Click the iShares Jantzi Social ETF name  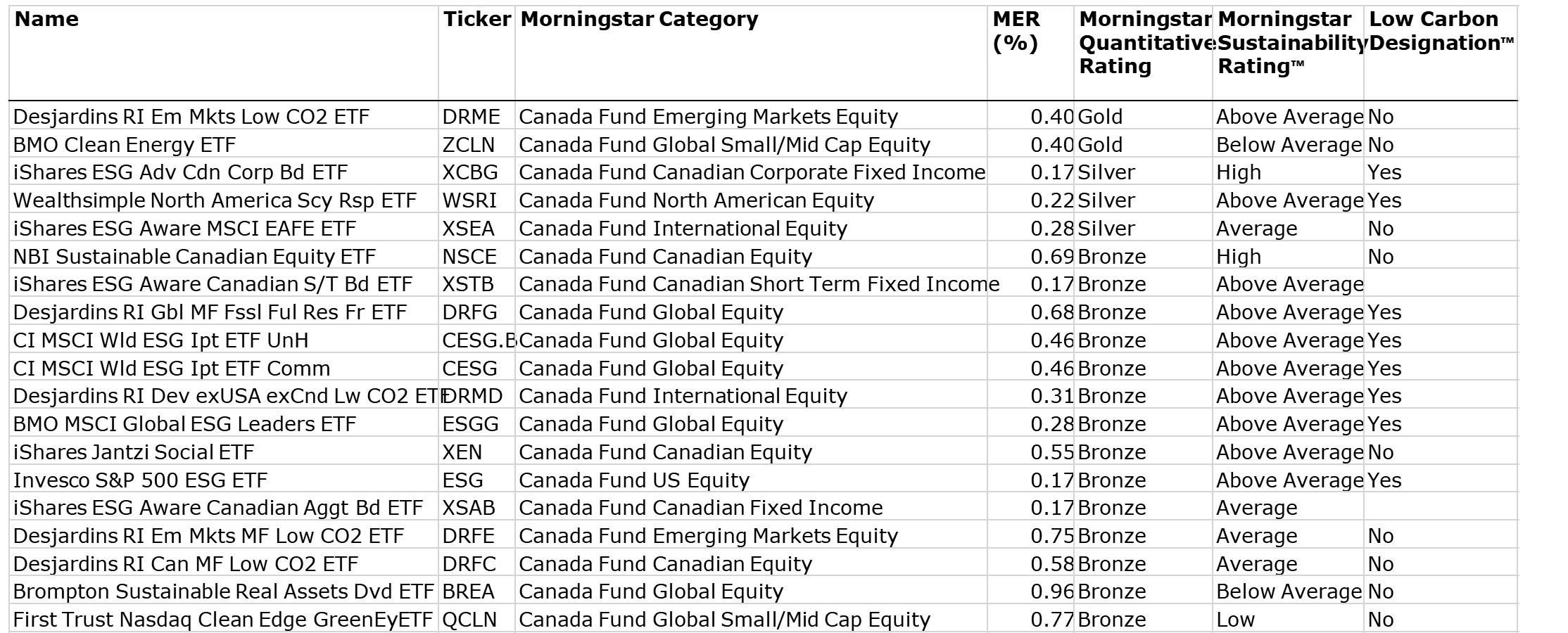[x=133, y=452]
